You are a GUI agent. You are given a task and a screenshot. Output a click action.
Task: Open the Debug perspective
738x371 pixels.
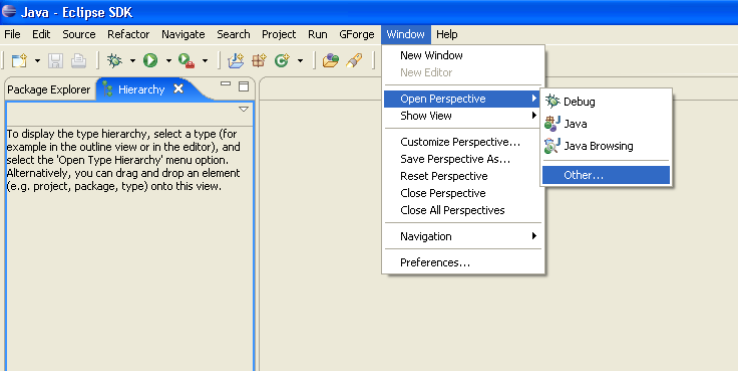606,102
